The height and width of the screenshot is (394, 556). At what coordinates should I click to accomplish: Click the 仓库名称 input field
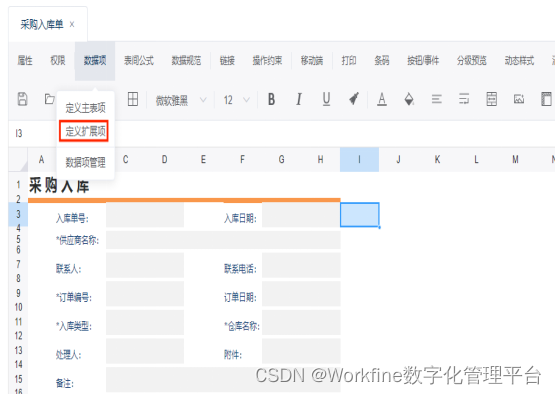click(x=301, y=322)
